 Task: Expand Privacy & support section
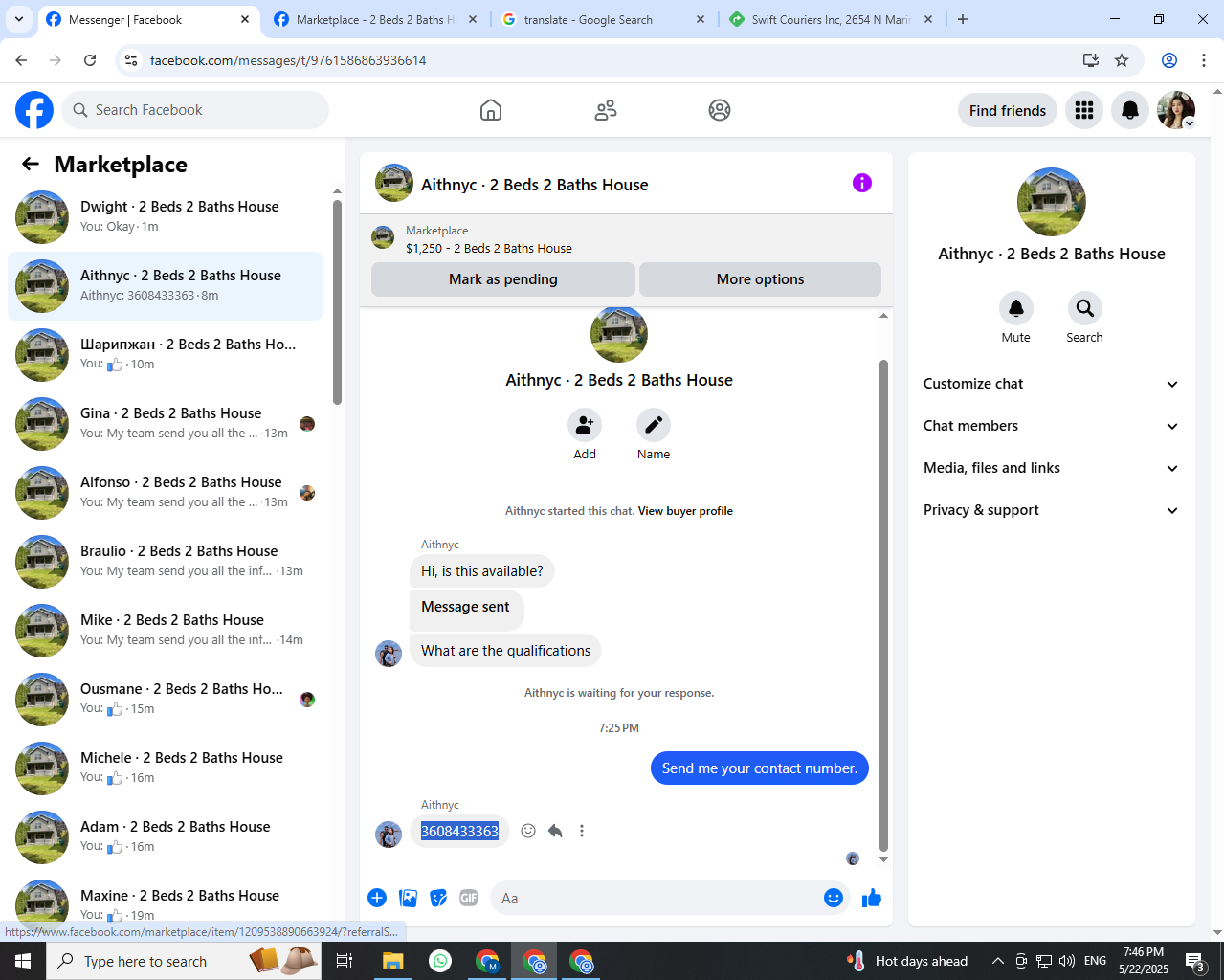tap(1051, 510)
